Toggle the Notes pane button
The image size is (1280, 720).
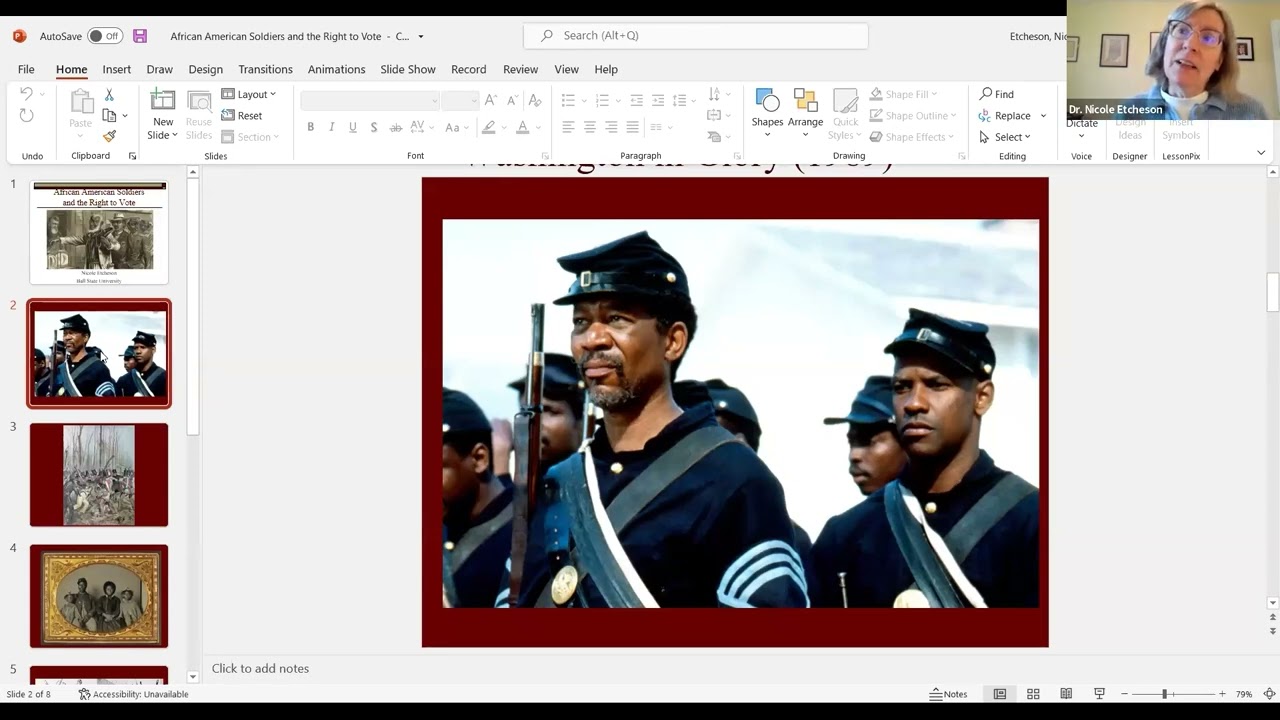(948, 694)
